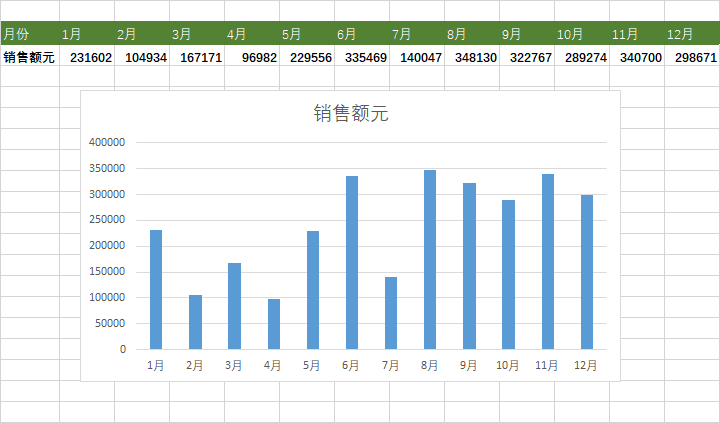
Task: Select the 10月 bar in the chart
Action: tap(508, 274)
